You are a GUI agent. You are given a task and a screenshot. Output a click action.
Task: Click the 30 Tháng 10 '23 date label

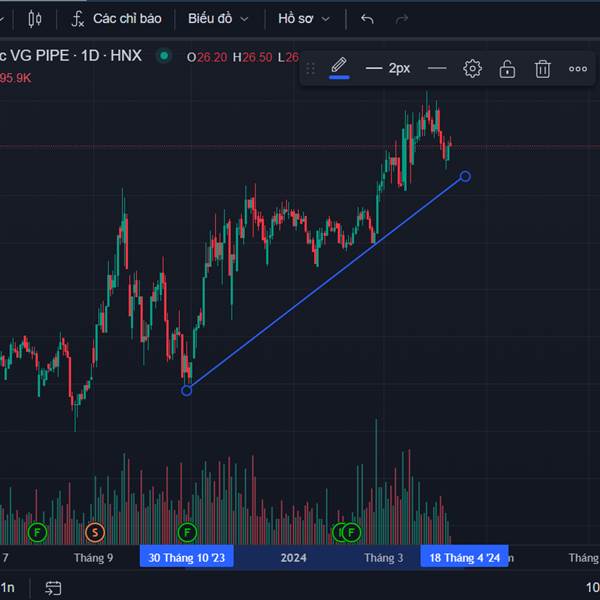pyautogui.click(x=187, y=557)
